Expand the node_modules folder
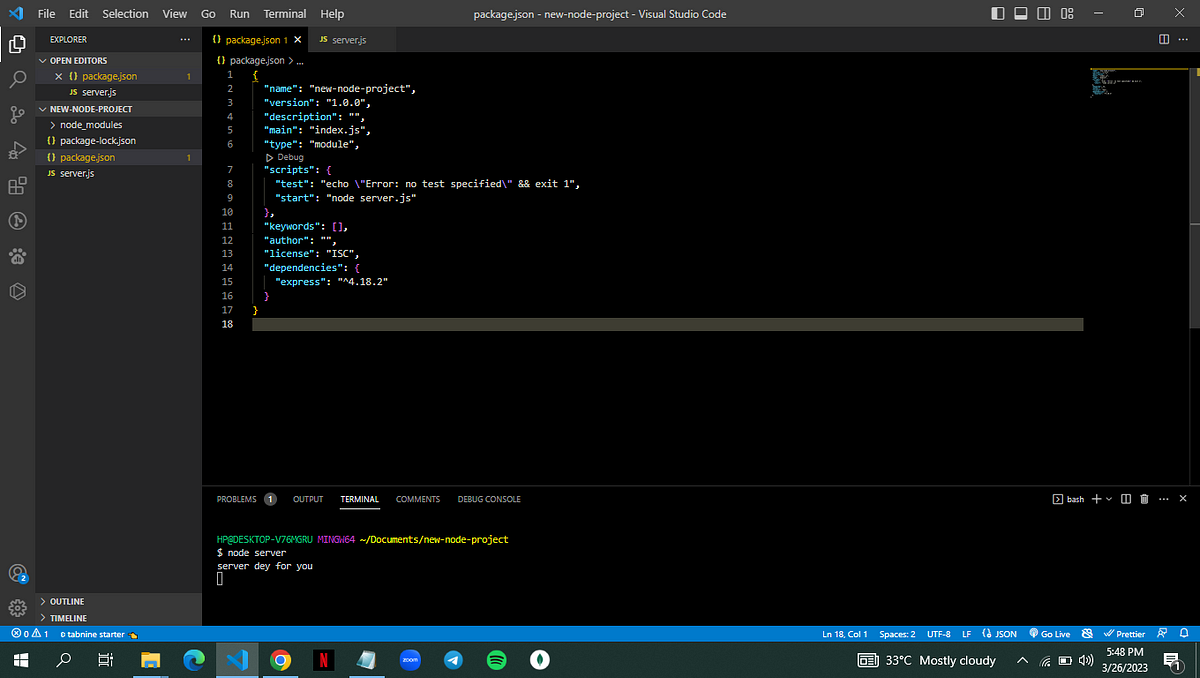 click(118, 125)
